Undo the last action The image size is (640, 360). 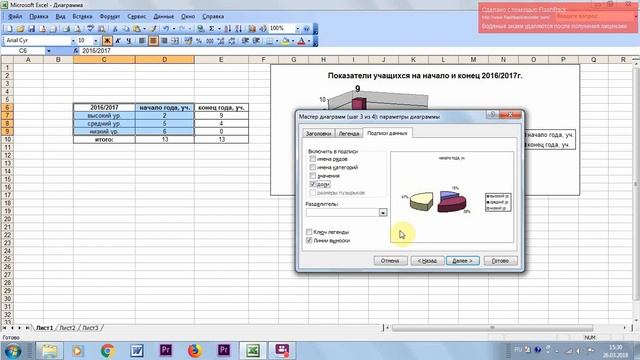[166, 29]
